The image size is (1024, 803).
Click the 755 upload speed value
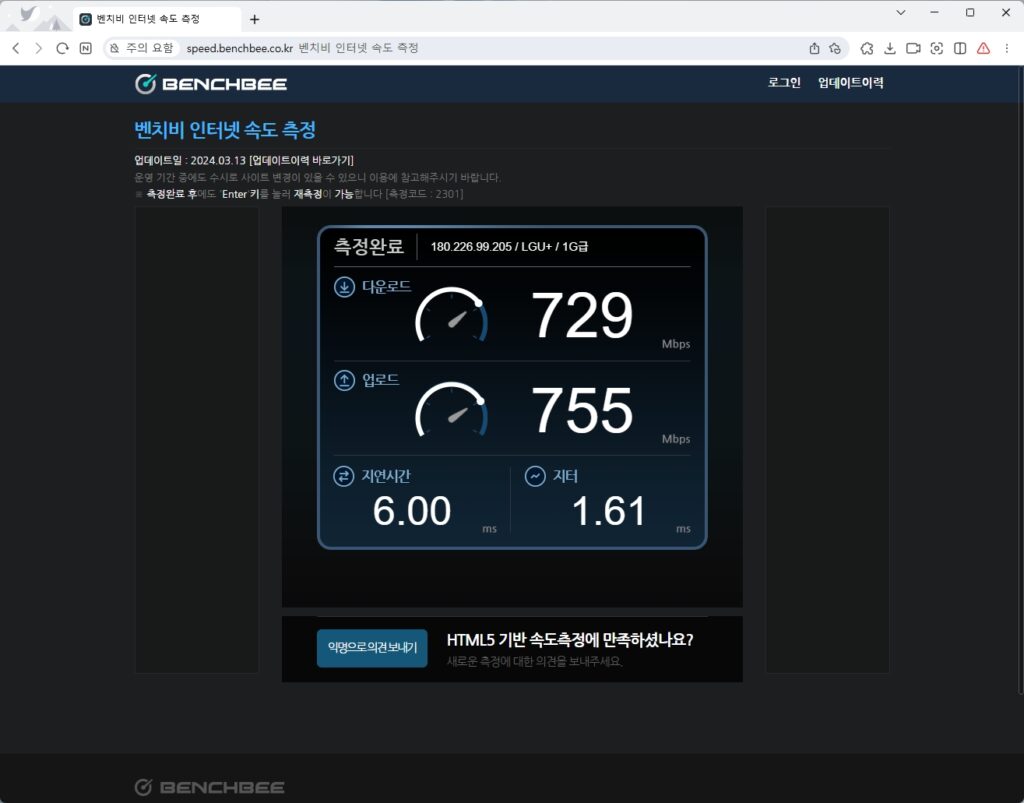pyautogui.click(x=582, y=411)
